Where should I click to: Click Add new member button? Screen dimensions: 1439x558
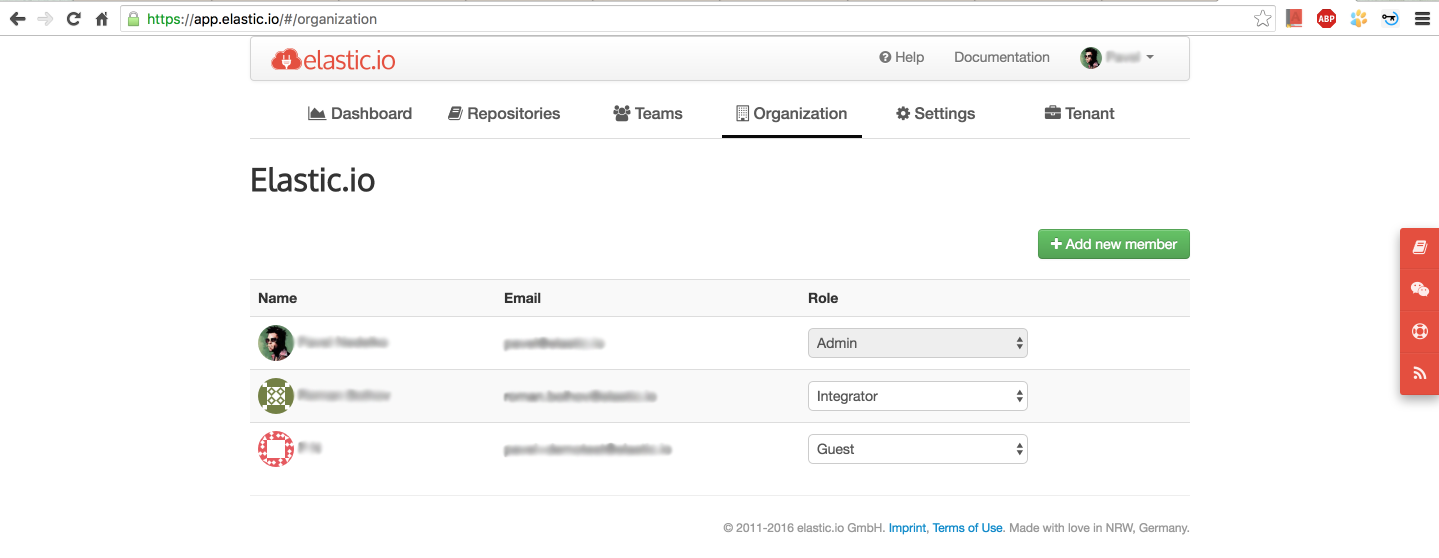[x=1114, y=244]
